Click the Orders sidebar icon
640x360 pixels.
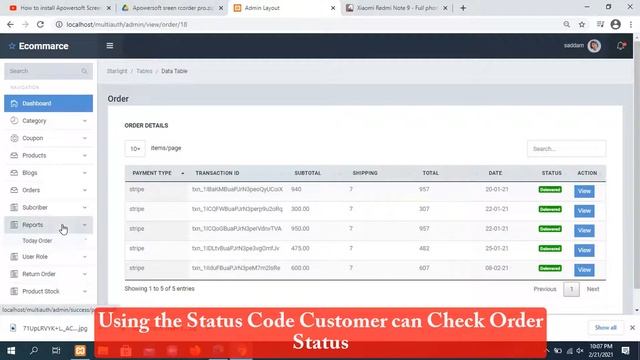coord(14,190)
